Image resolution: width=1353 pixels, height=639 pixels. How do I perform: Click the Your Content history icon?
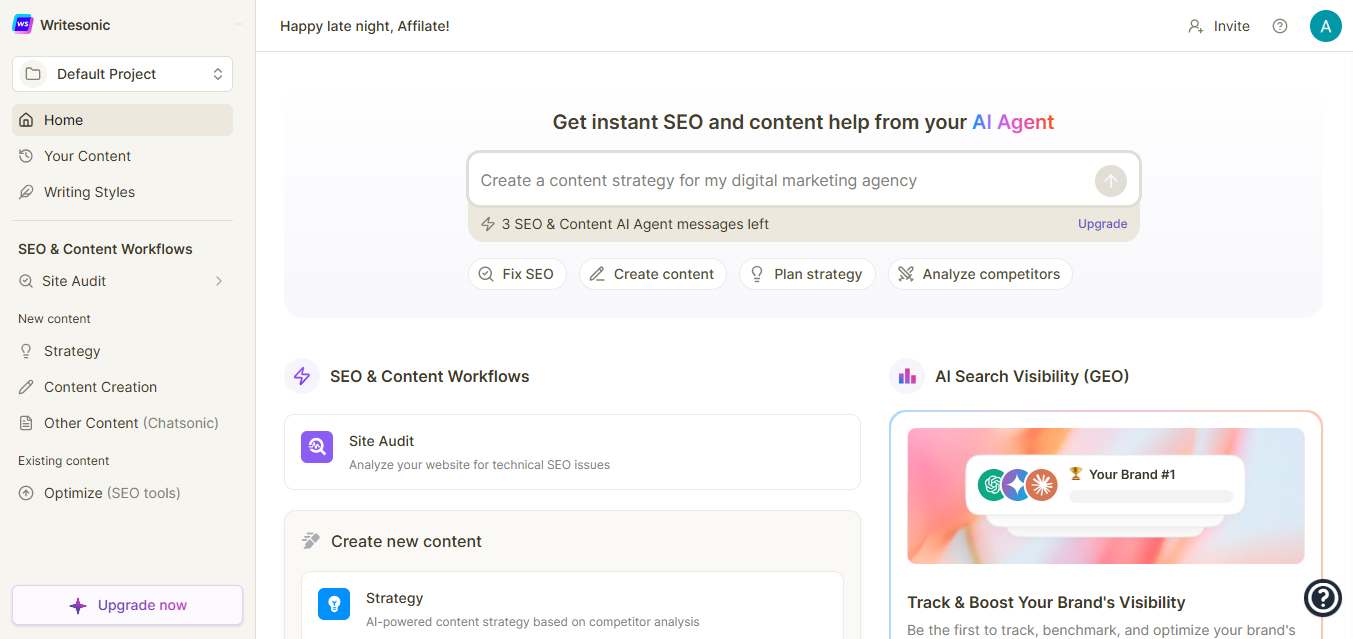tap(26, 156)
